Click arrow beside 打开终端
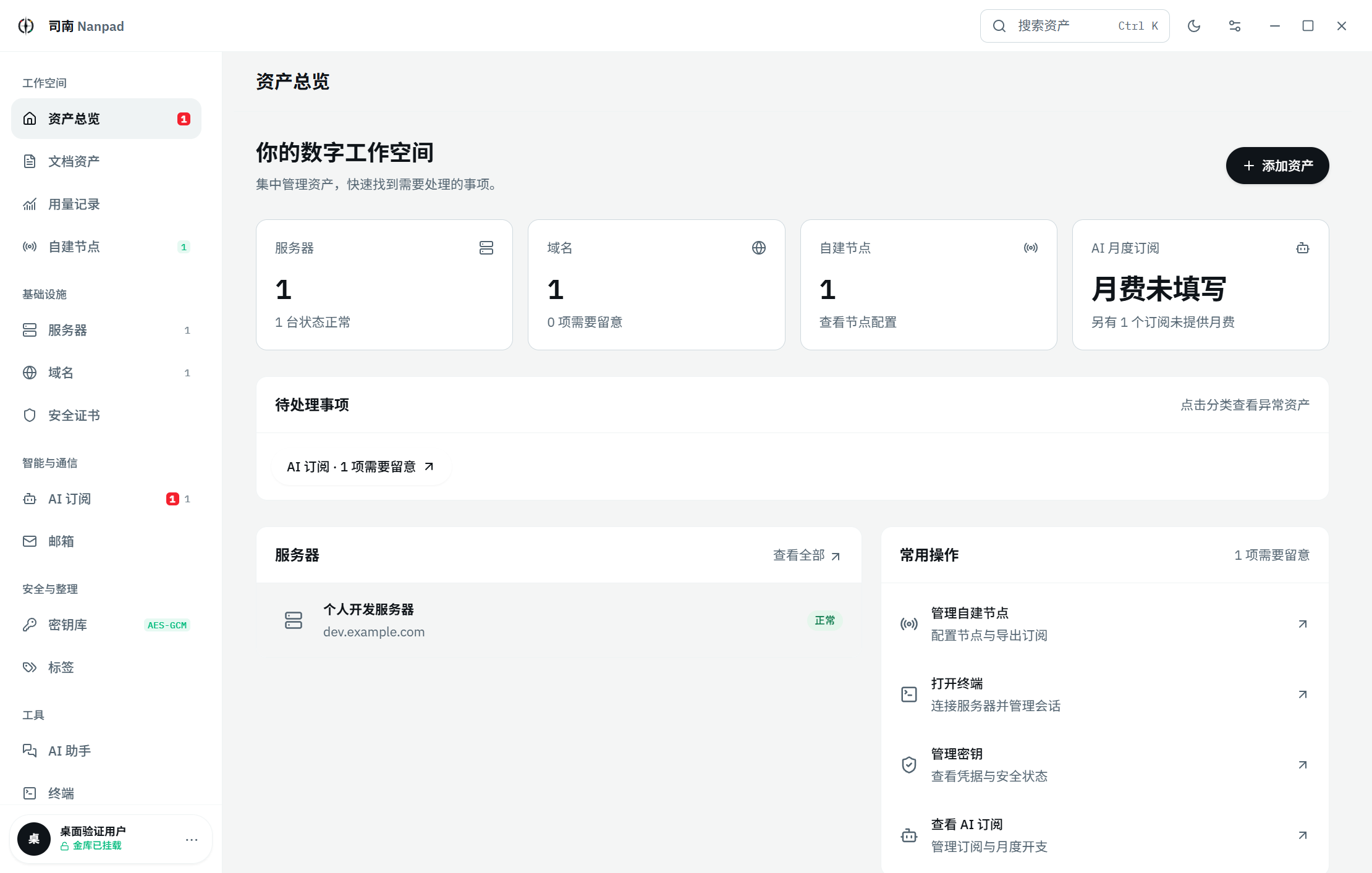The image size is (1372, 873). coord(1303,694)
